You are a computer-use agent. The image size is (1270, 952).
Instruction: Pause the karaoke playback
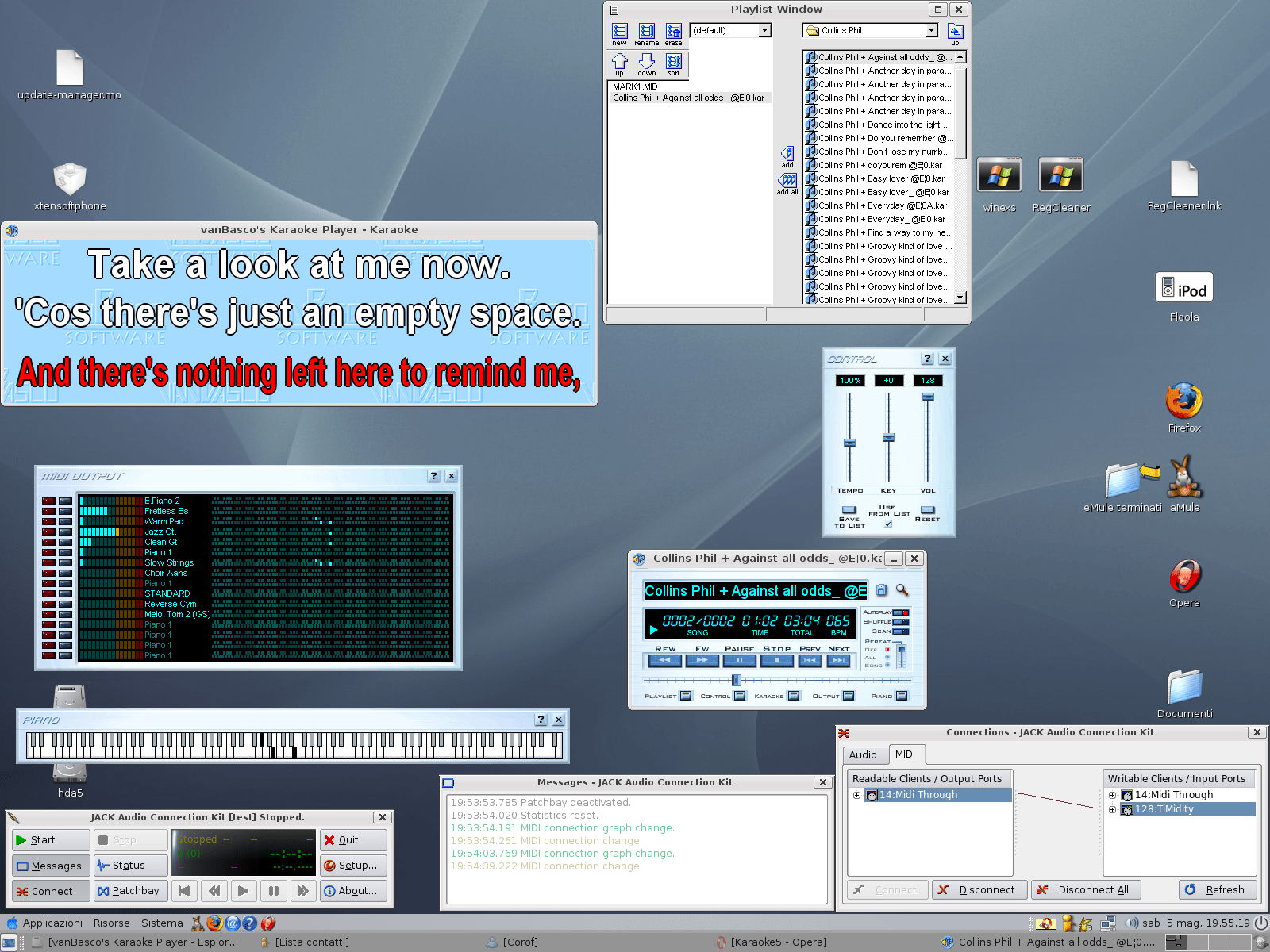739,660
